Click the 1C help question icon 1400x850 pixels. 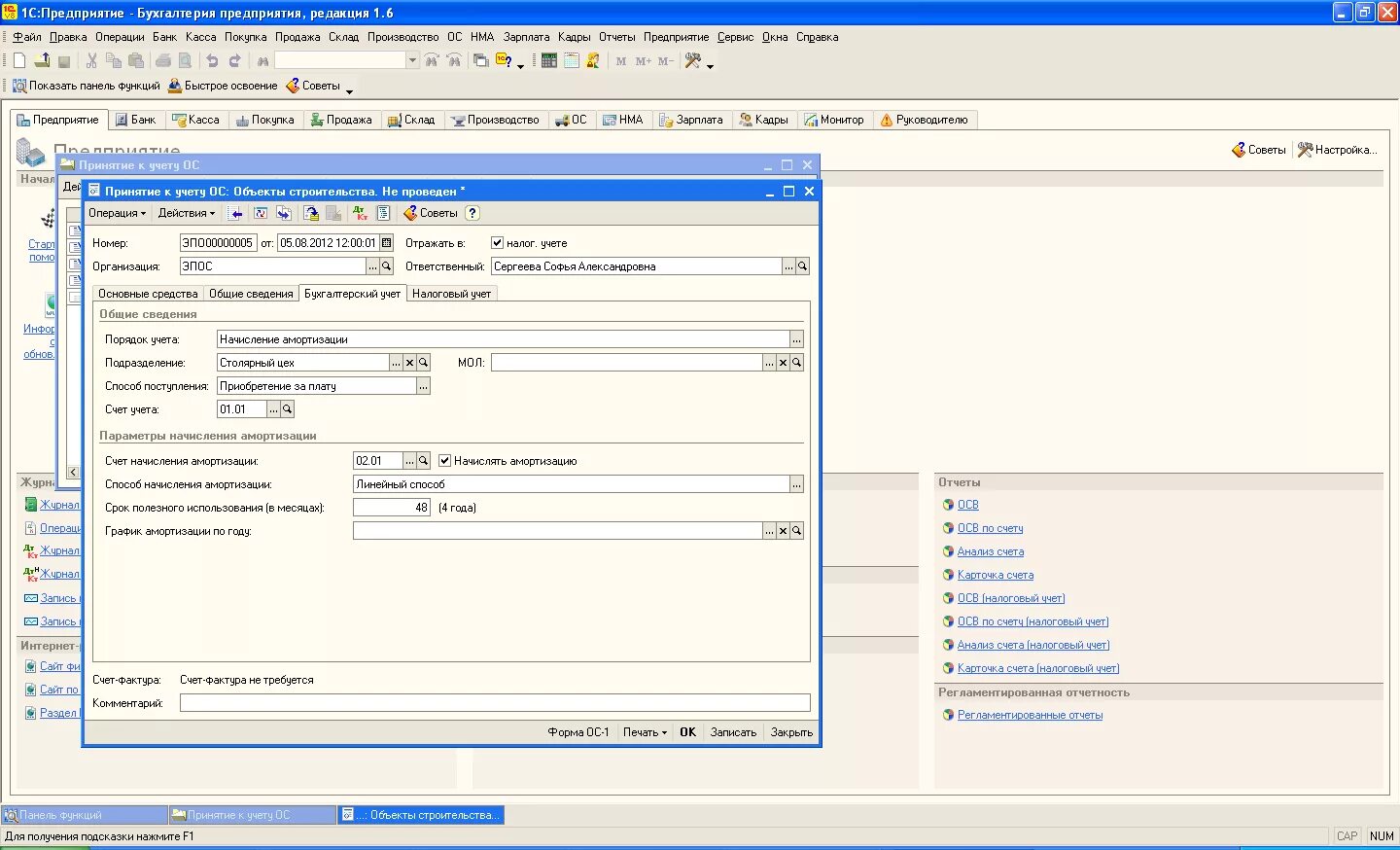[x=504, y=60]
